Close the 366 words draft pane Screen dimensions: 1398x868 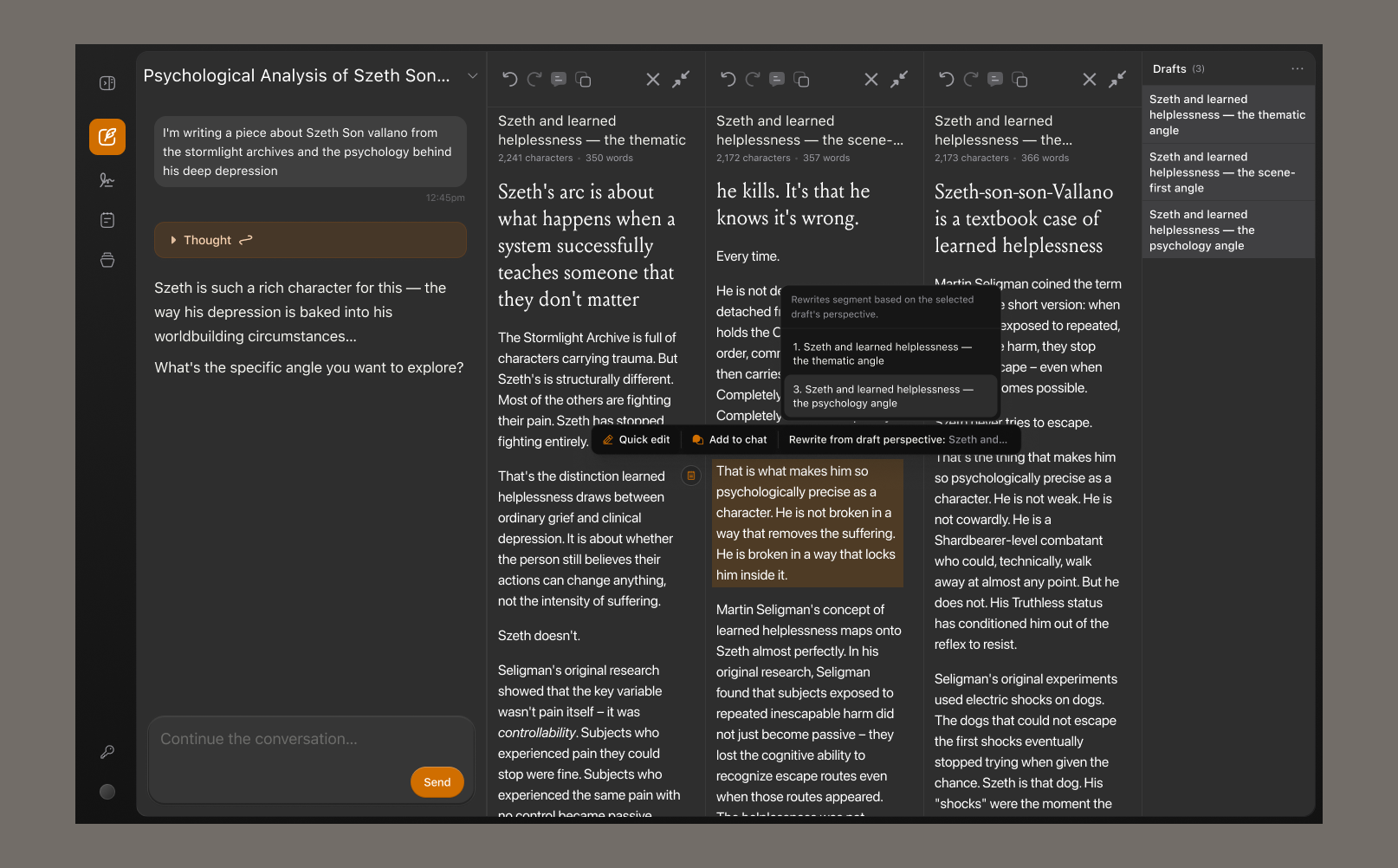pos(1090,80)
